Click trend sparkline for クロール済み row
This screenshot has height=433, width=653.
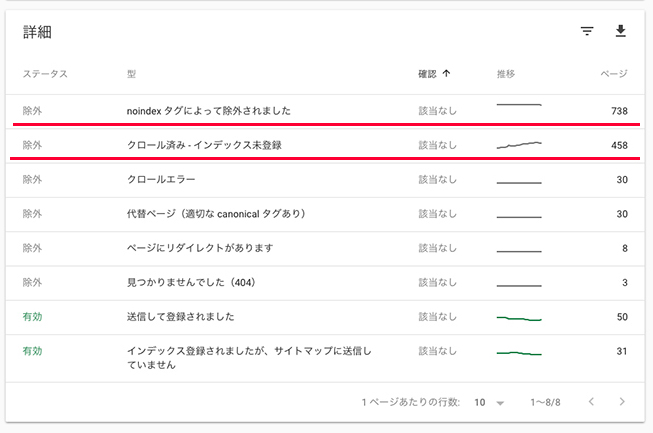(x=518, y=145)
